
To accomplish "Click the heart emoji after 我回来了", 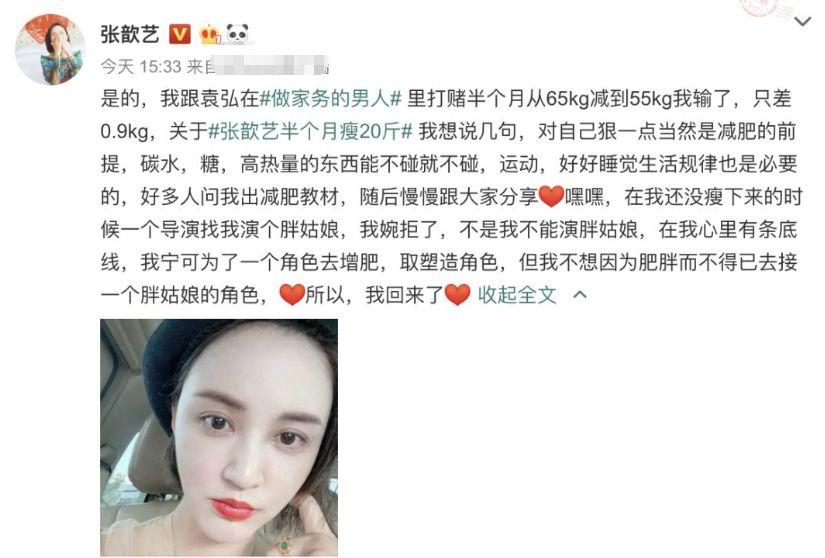I will coord(457,295).
